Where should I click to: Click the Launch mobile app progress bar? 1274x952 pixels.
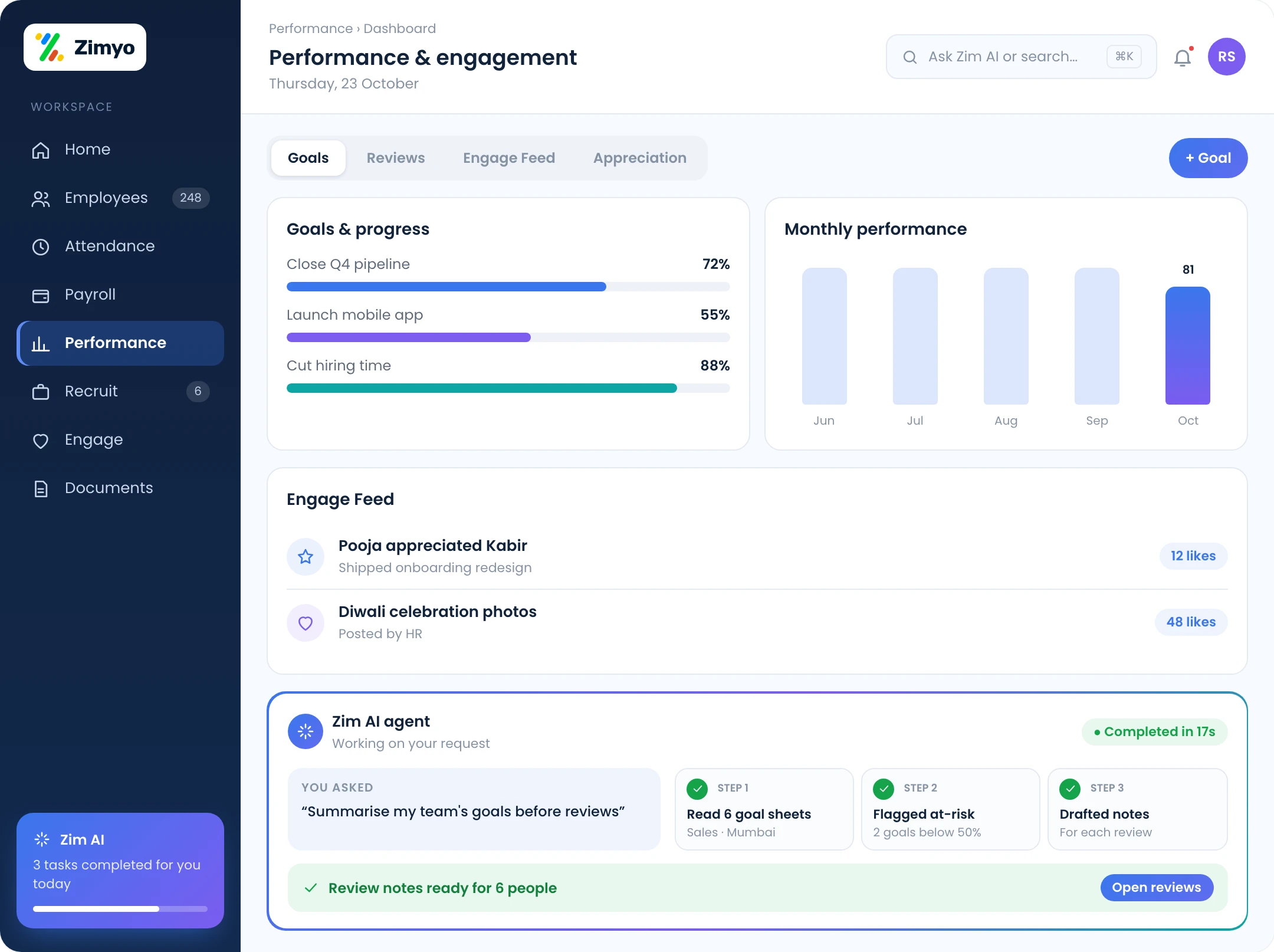(x=508, y=337)
